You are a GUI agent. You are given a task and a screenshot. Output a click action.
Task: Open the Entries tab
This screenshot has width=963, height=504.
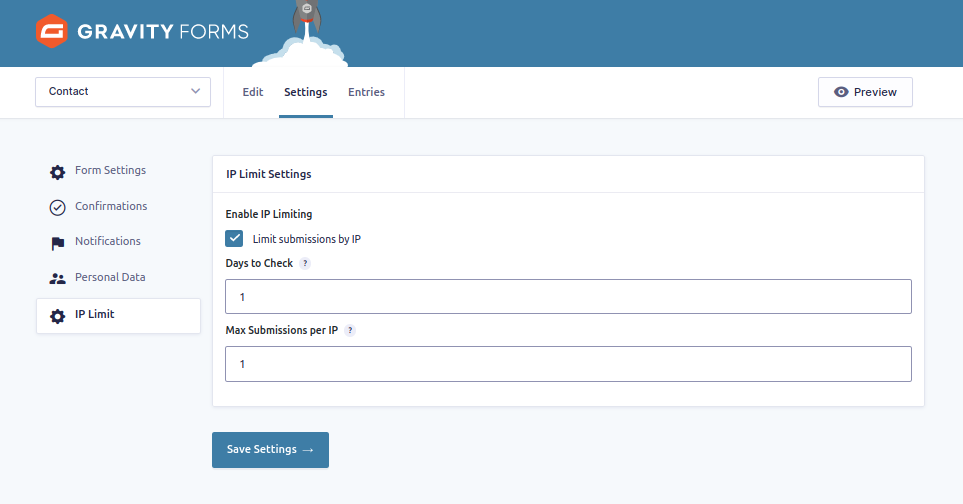coord(367,92)
